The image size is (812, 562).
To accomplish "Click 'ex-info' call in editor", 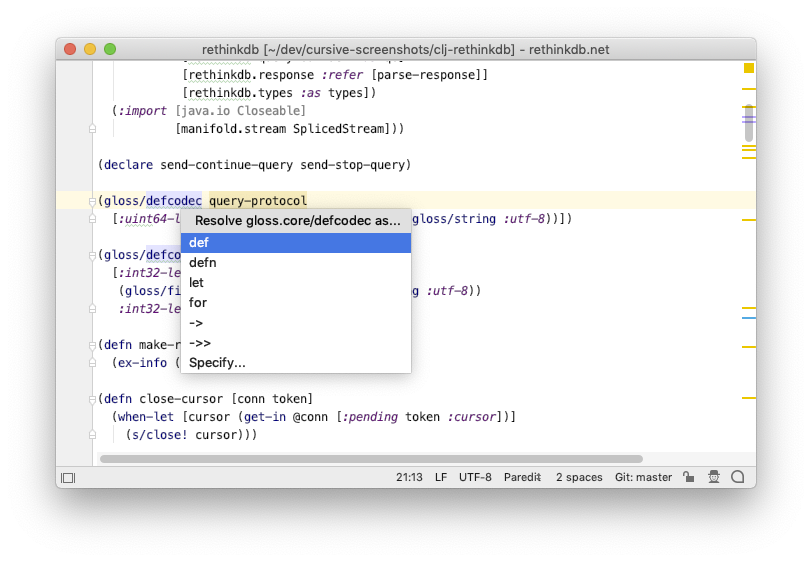I will click(x=142, y=363).
